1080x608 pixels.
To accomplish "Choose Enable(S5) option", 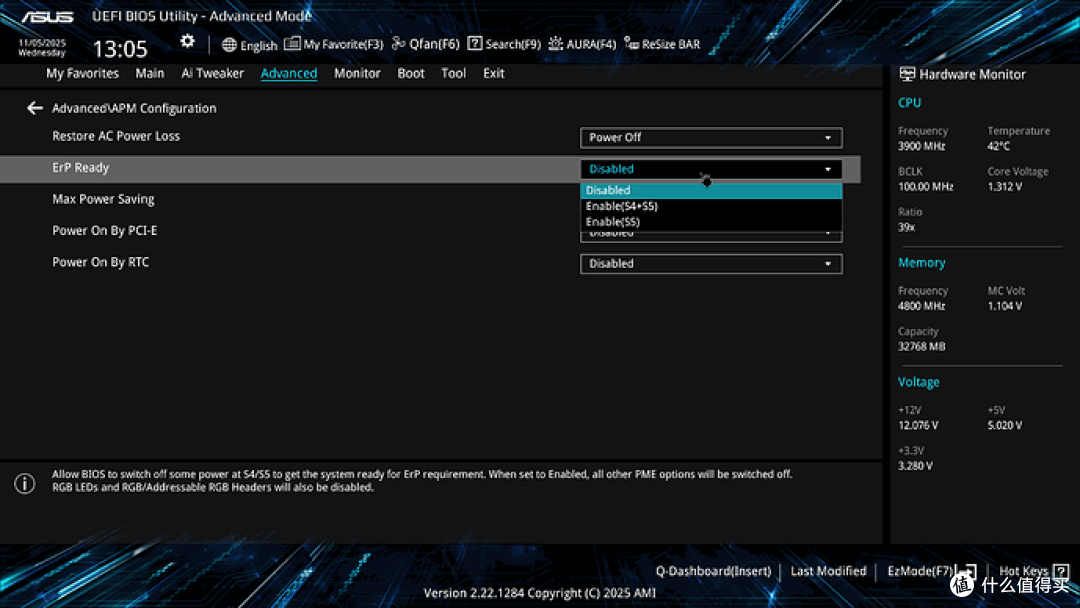I will 711,222.
